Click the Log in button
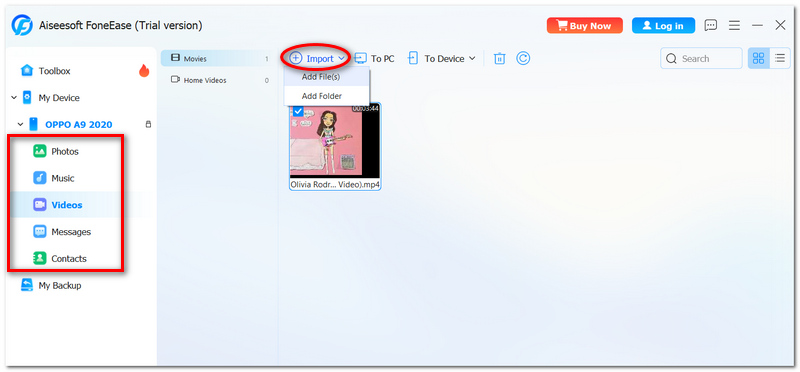Screen dimensions: 800x372 [663, 26]
